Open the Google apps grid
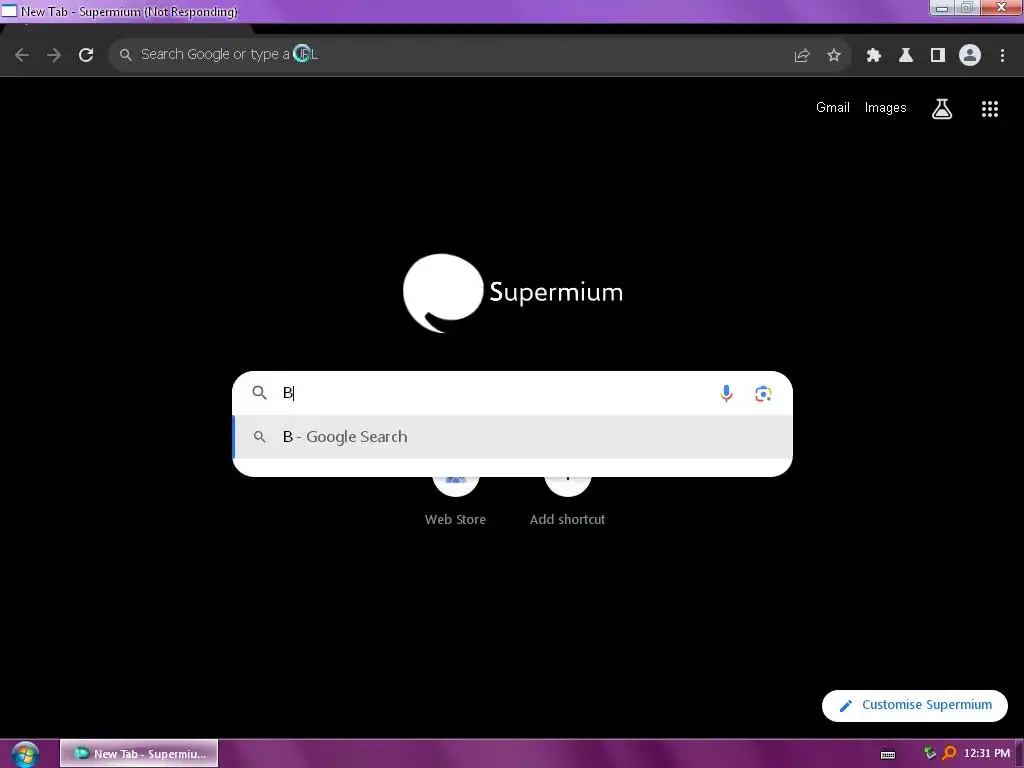Screen dimensions: 1024x768 tap(990, 109)
